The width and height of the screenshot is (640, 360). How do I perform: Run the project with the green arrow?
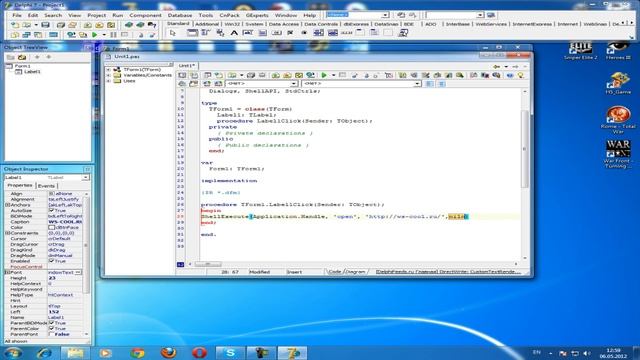tap(95, 35)
